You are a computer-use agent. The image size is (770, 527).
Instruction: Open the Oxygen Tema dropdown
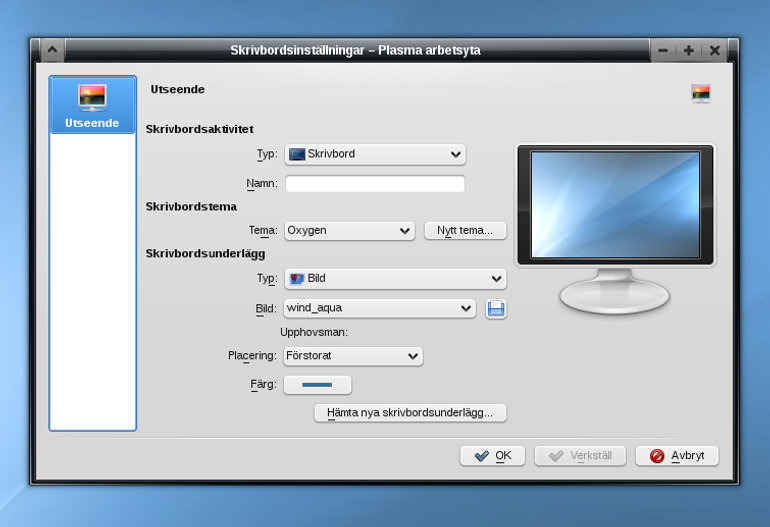[x=350, y=230]
